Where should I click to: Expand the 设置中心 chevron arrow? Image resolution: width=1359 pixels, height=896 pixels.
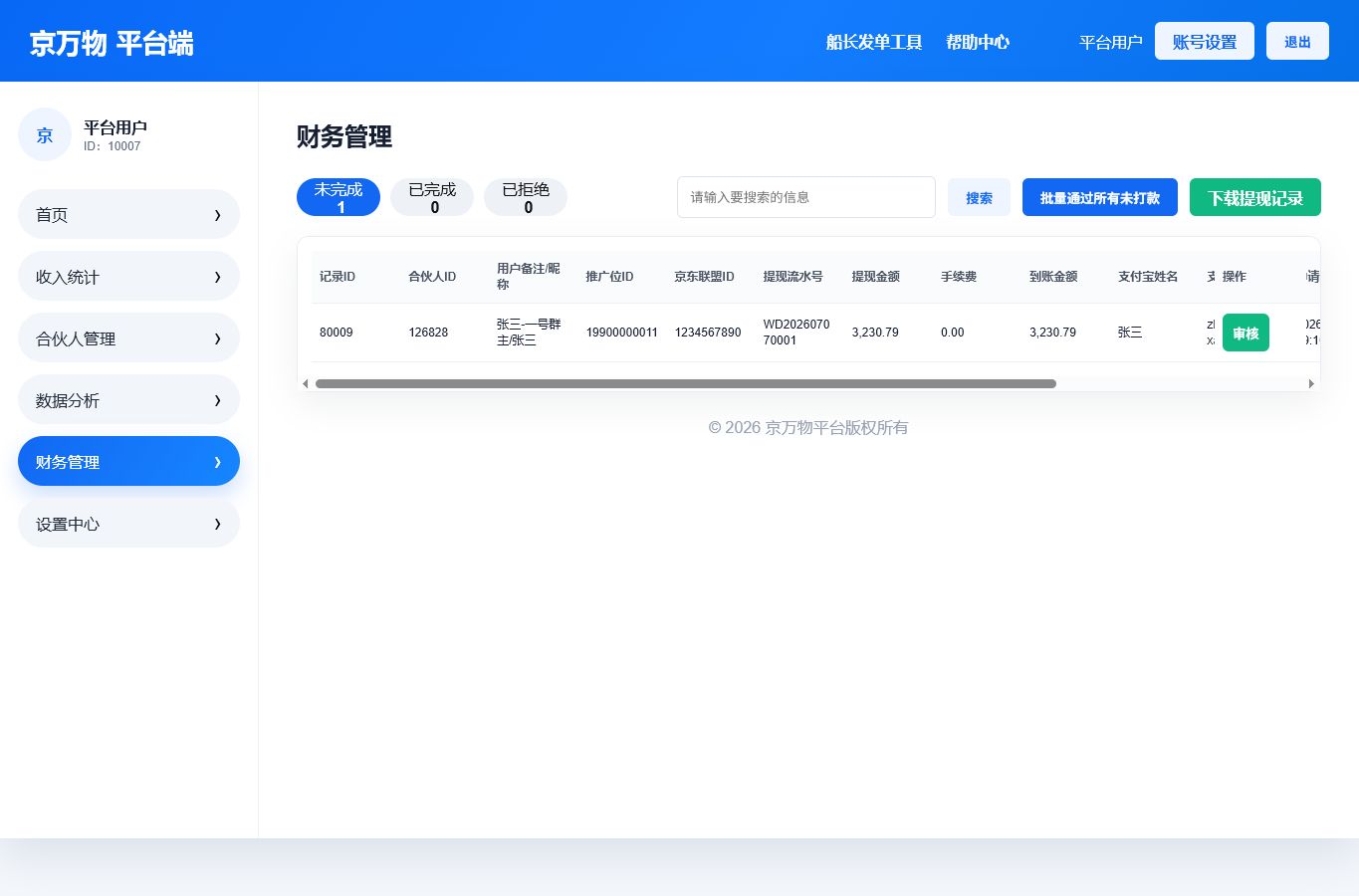tap(217, 524)
